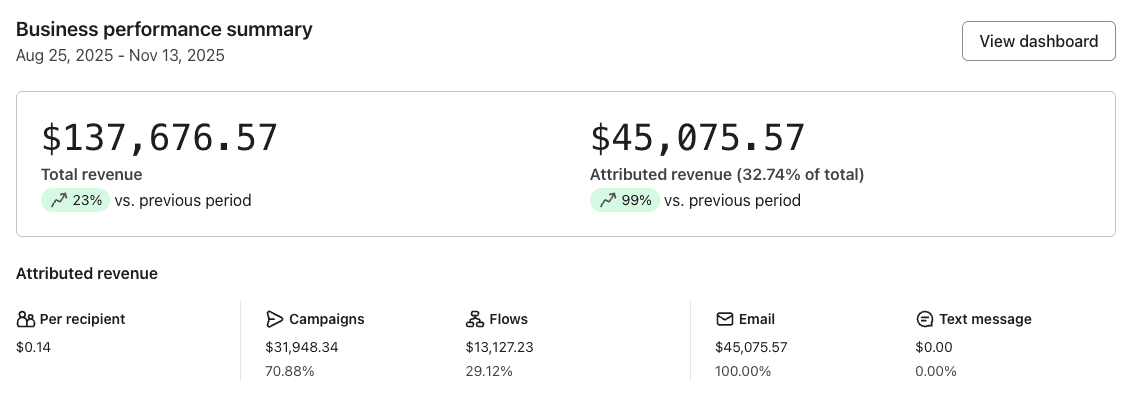
Task: Click the Campaigns amount $31,948.34
Action: [x=301, y=347]
